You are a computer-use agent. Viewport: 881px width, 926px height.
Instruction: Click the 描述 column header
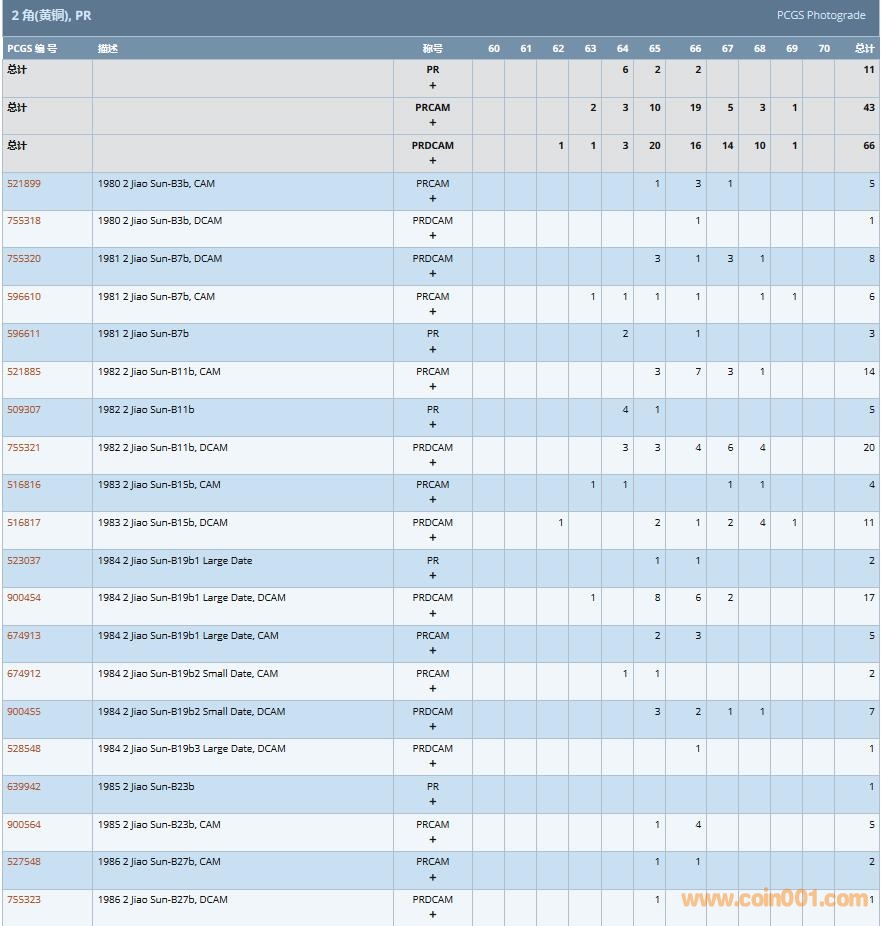108,49
